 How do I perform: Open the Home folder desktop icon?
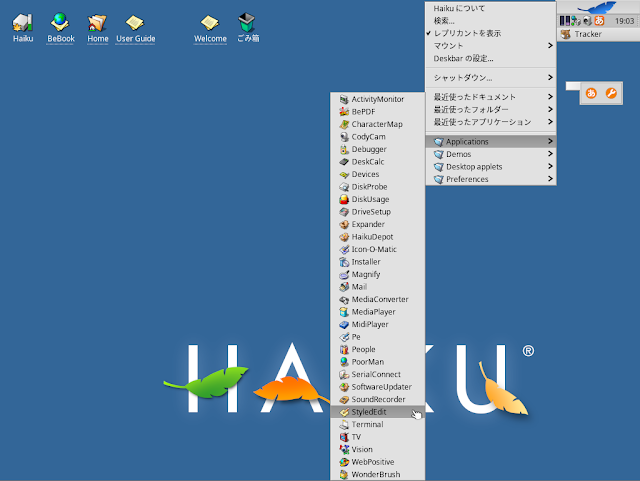click(98, 28)
